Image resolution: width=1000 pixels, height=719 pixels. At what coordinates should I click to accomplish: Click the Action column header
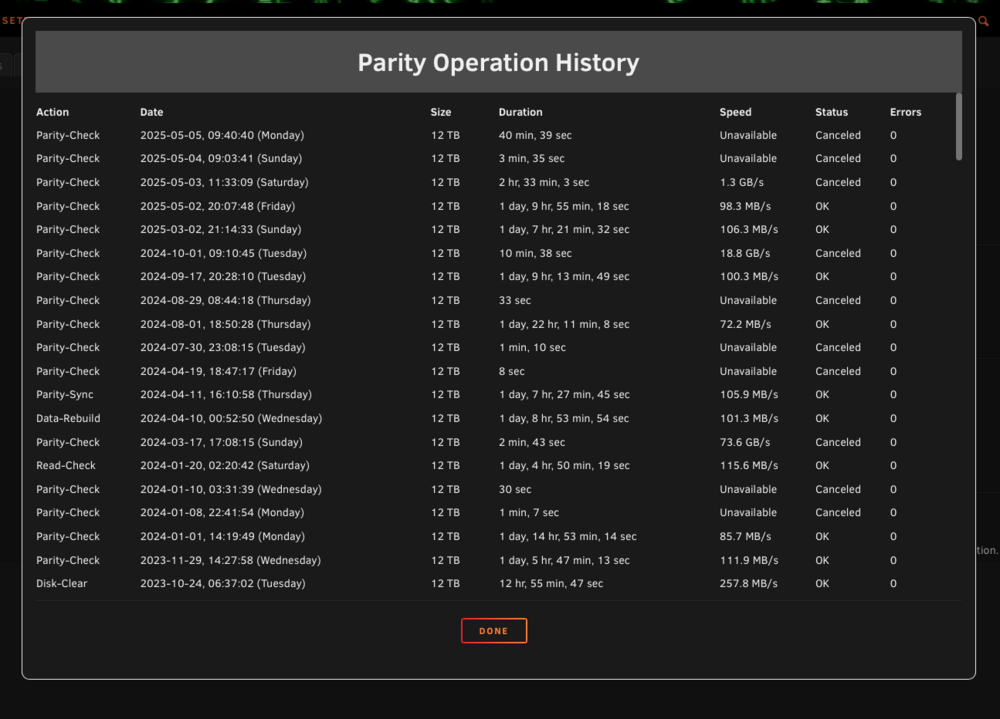point(52,112)
